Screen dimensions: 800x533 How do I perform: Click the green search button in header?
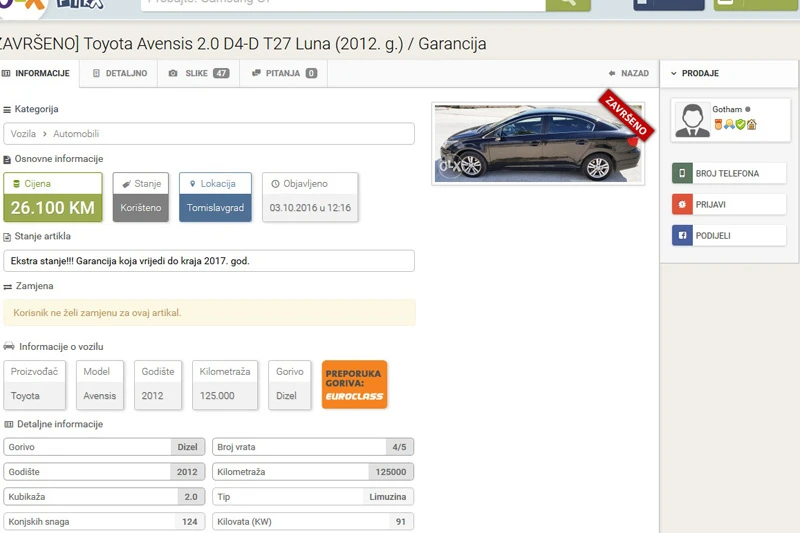568,4
